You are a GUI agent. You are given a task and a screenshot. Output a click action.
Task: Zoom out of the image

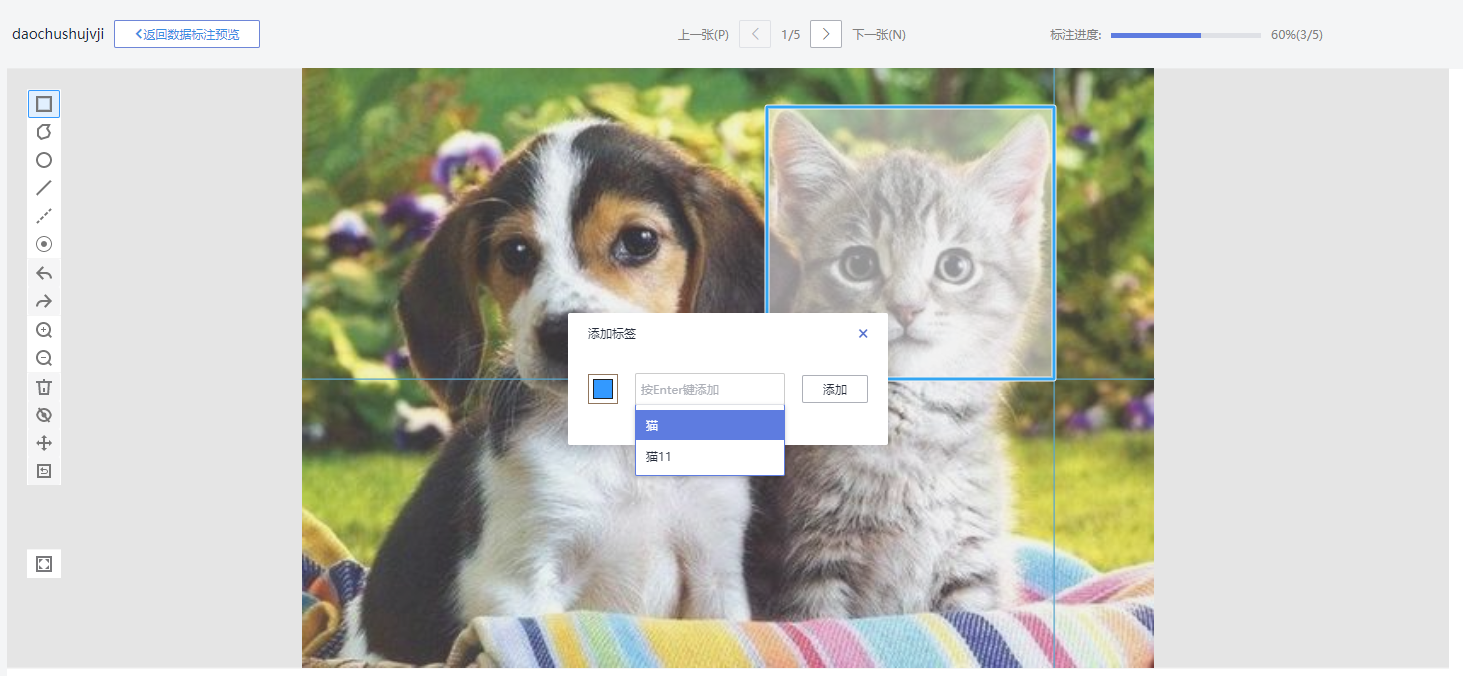coord(44,358)
